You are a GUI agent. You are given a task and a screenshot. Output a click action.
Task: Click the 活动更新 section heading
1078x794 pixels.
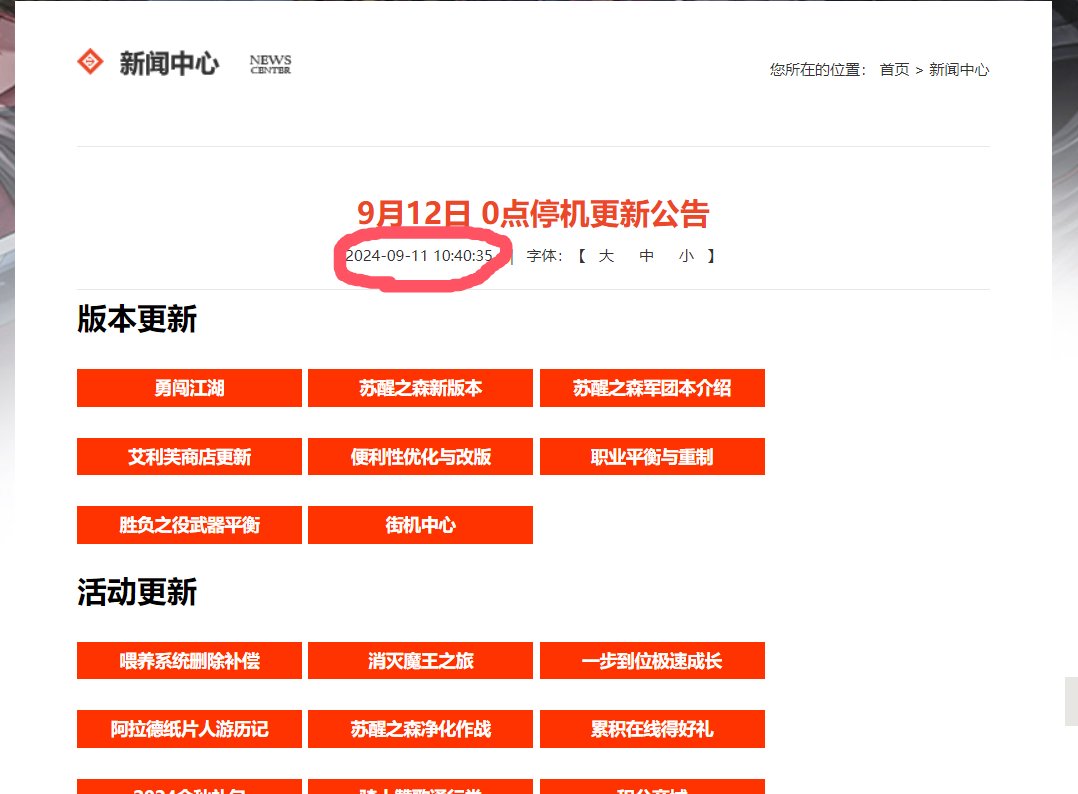click(x=137, y=592)
